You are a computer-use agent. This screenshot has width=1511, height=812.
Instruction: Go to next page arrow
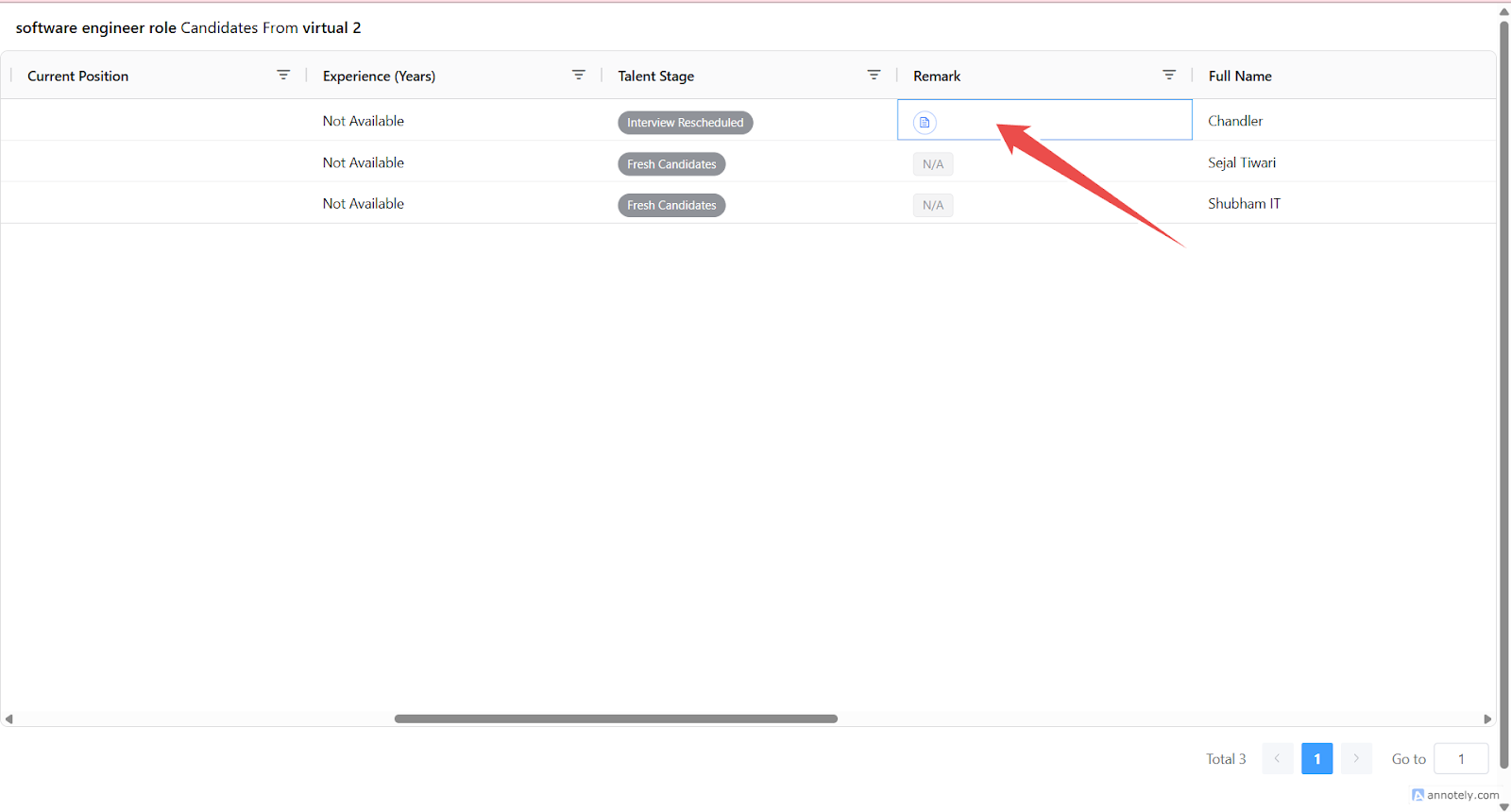tap(1356, 758)
